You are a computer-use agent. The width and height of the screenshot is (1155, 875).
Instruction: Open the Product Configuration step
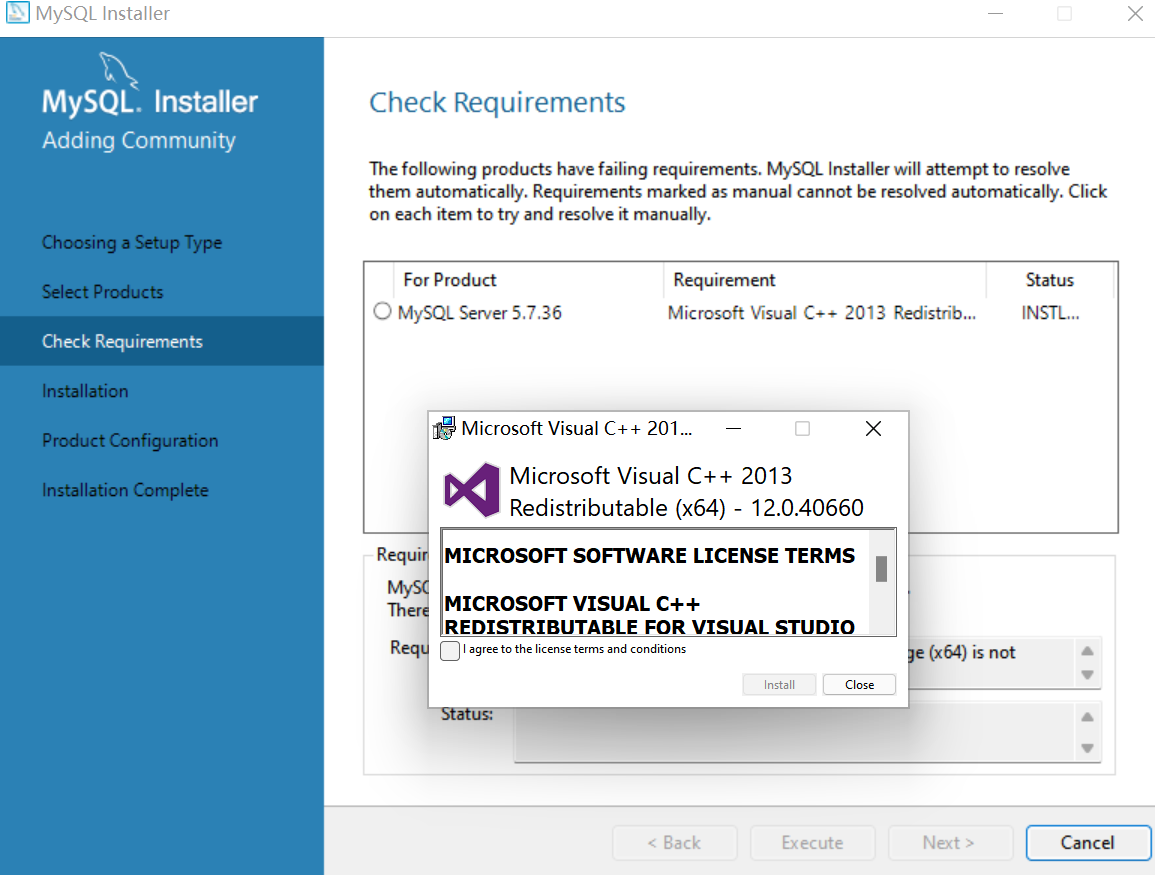click(130, 440)
